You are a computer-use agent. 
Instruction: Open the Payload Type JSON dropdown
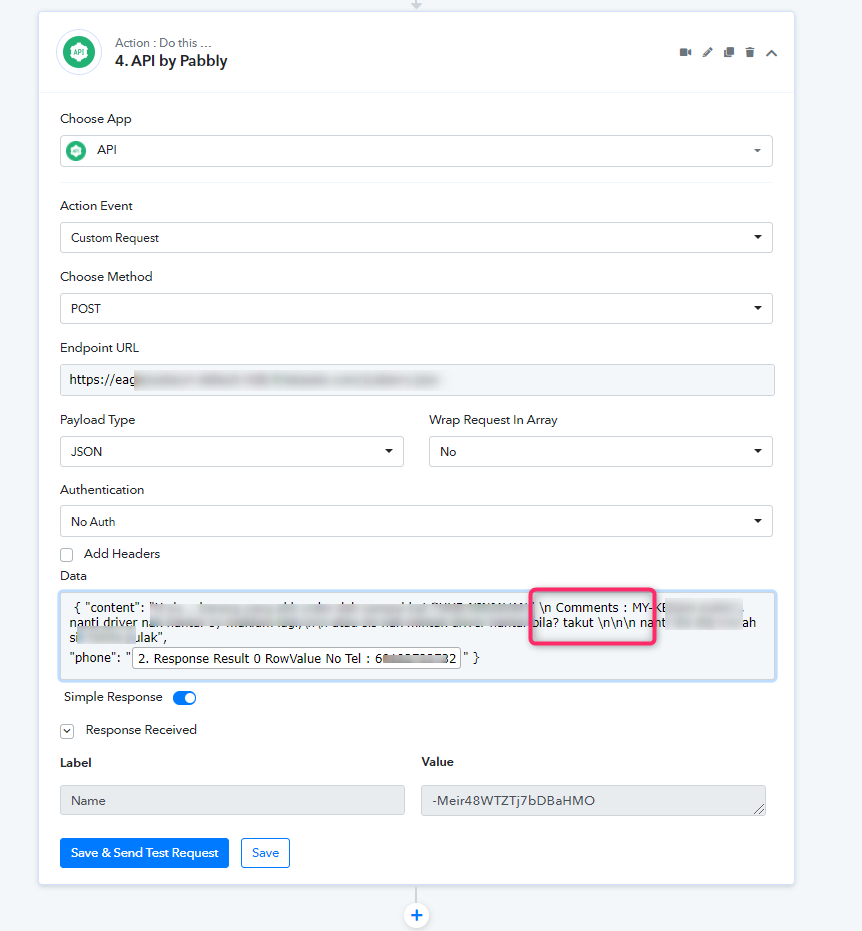[232, 452]
